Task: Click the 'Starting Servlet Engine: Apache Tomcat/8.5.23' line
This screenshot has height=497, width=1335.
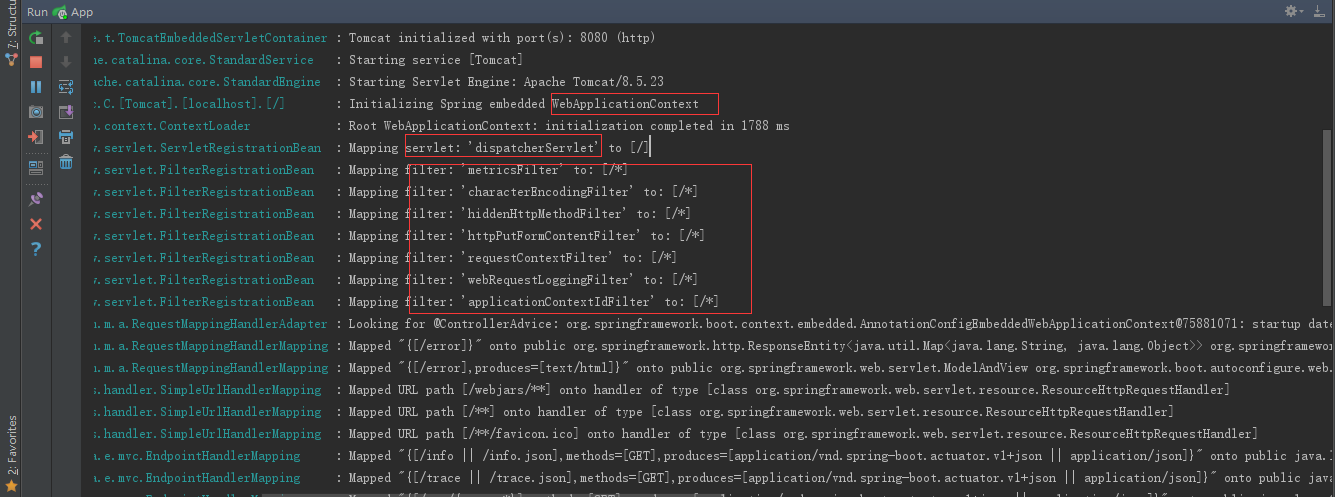Action: 506,82
